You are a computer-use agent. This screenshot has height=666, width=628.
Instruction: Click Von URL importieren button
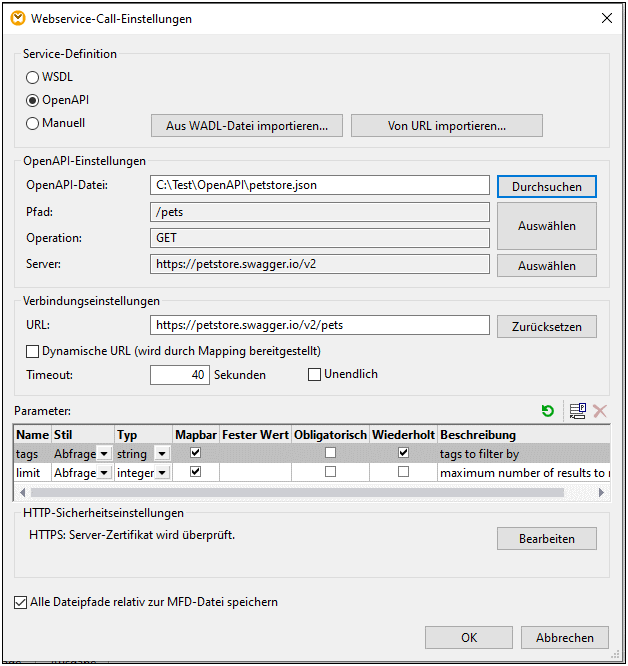pos(447,126)
